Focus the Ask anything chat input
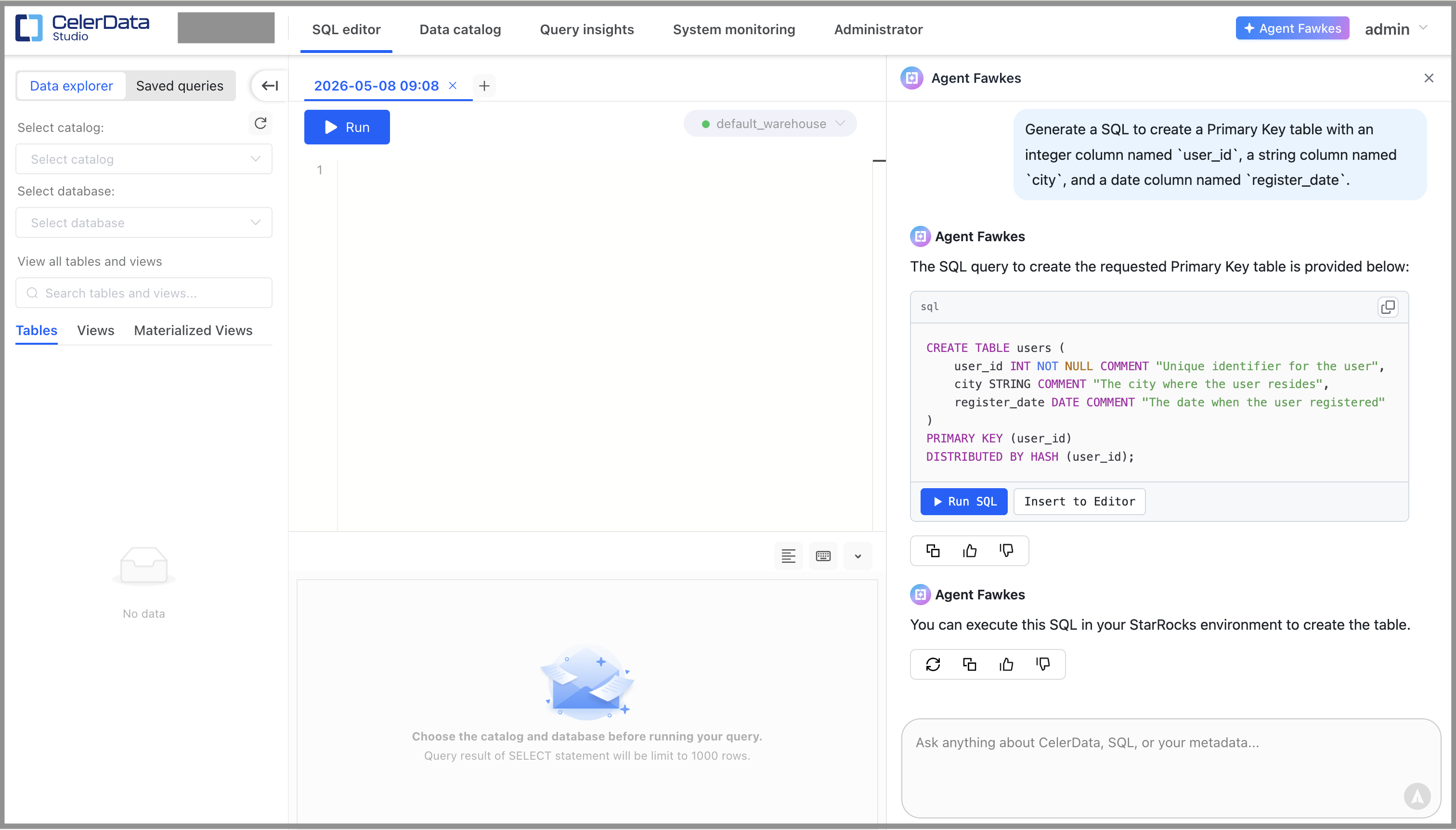Image resolution: width=1456 pixels, height=830 pixels. tap(1171, 768)
